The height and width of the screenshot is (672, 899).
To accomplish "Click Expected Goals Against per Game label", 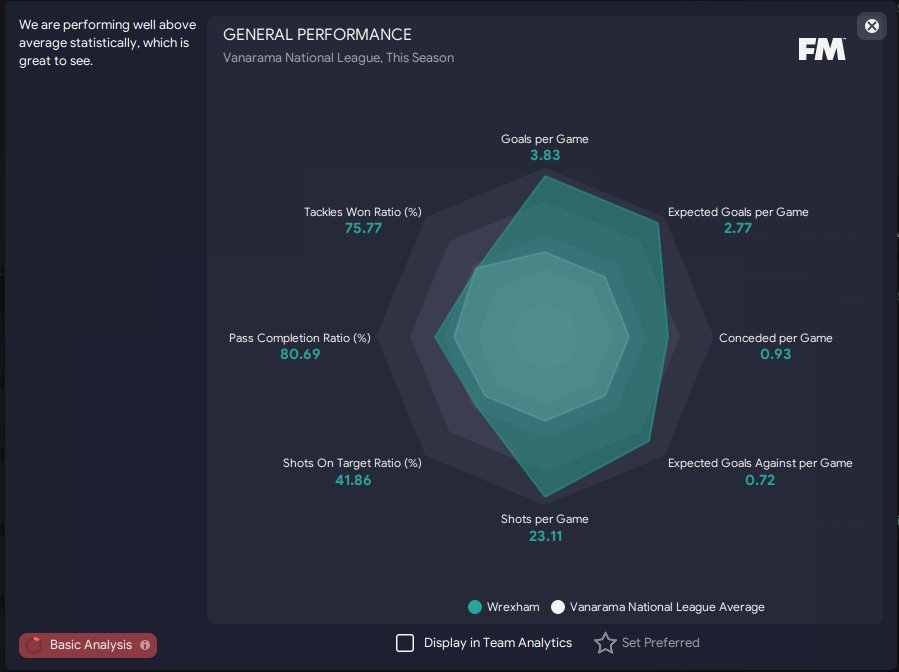I will pyautogui.click(x=760, y=463).
